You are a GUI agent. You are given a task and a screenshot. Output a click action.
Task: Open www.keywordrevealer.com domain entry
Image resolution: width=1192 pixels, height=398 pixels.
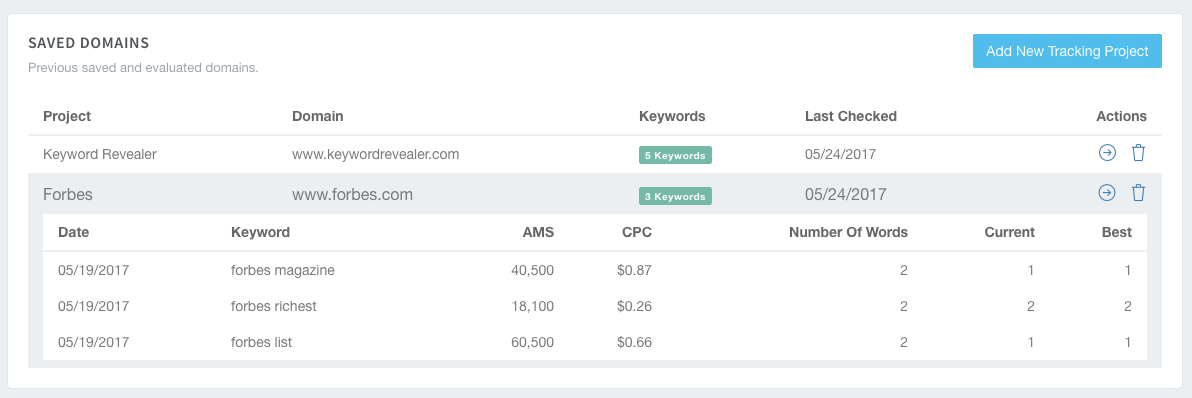click(376, 154)
